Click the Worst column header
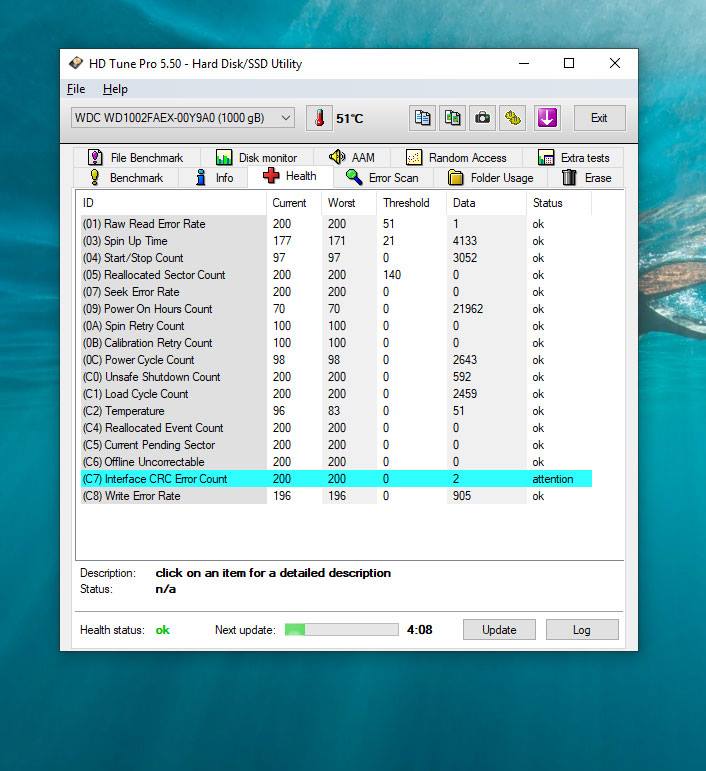 pyautogui.click(x=349, y=203)
